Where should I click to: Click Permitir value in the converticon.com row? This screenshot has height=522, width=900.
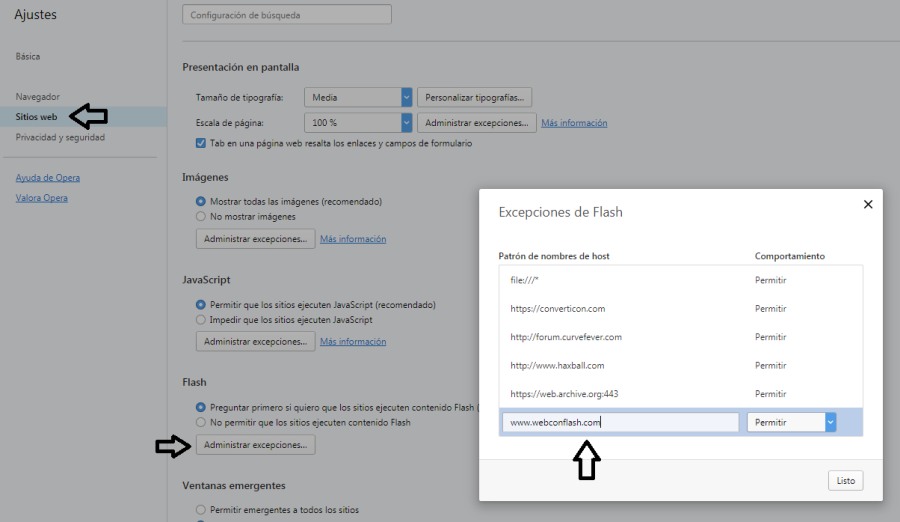(770, 308)
